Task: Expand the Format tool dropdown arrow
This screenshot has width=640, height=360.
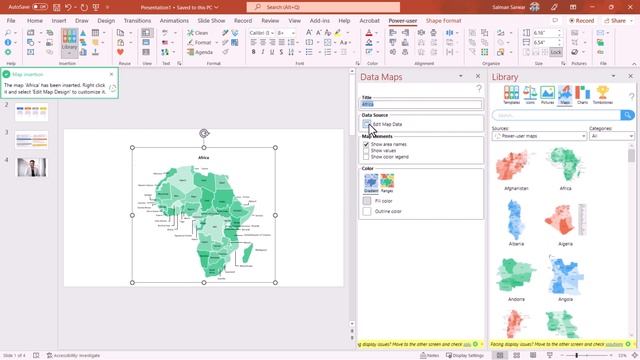Action: pos(216,42)
